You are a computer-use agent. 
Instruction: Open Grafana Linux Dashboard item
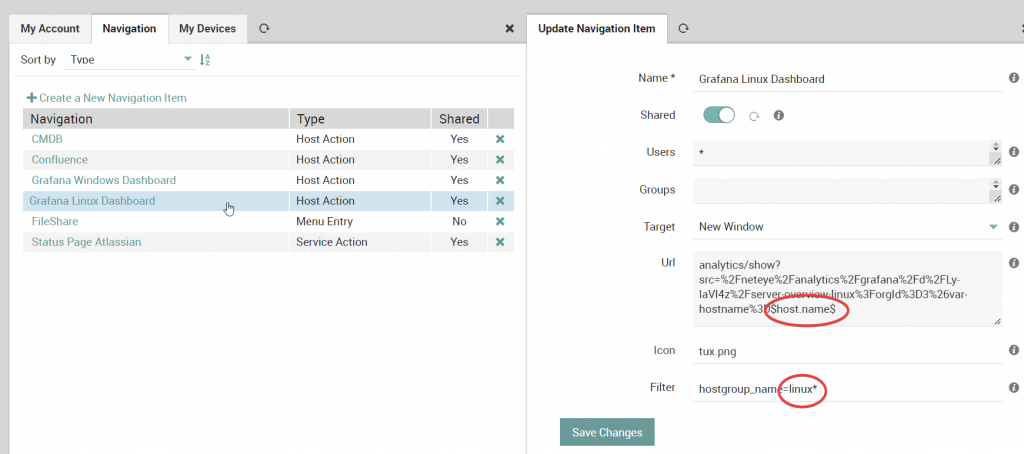tap(92, 201)
